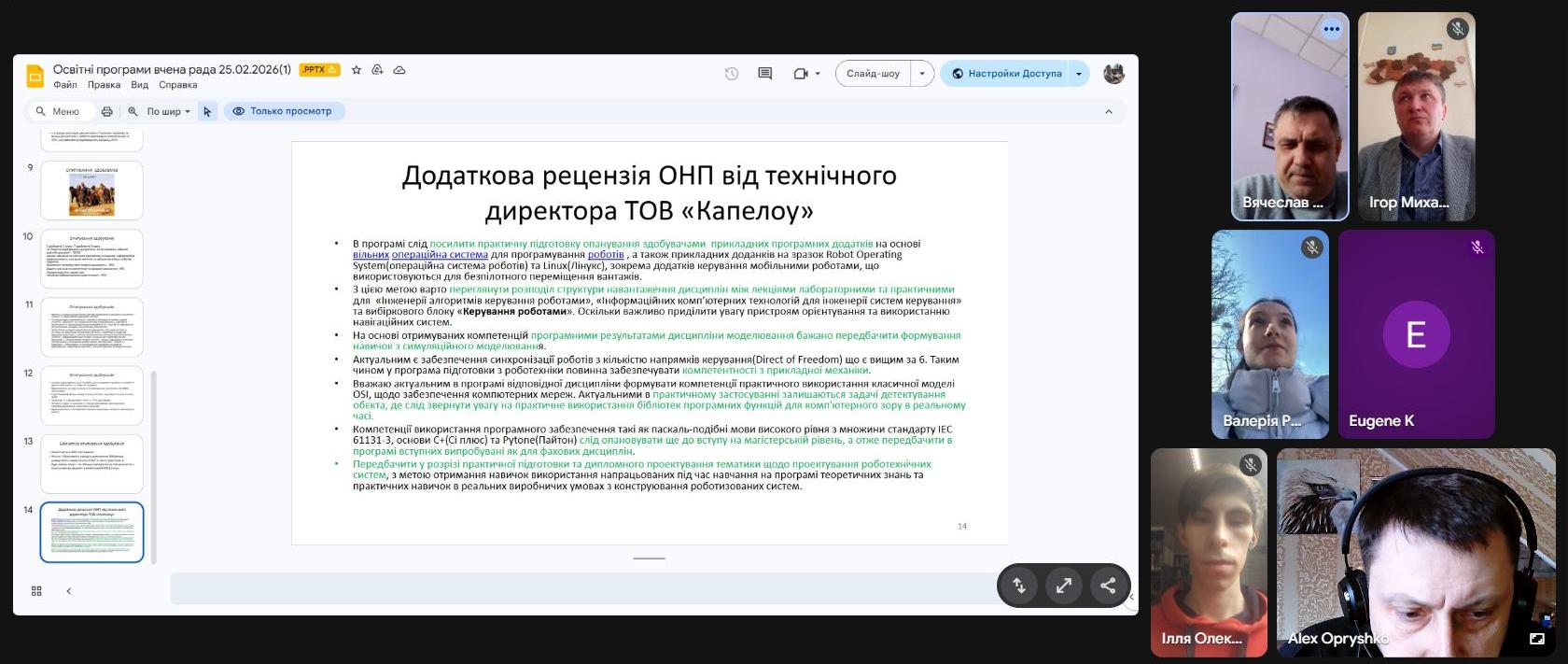Click muted mic icon on Валерія tile

click(1312, 247)
